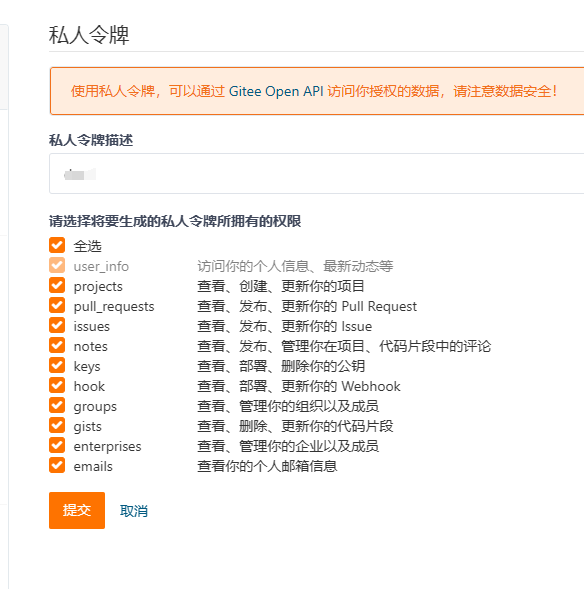
Task: Click description 查看你的个人邮箱信息
Action: click(267, 466)
